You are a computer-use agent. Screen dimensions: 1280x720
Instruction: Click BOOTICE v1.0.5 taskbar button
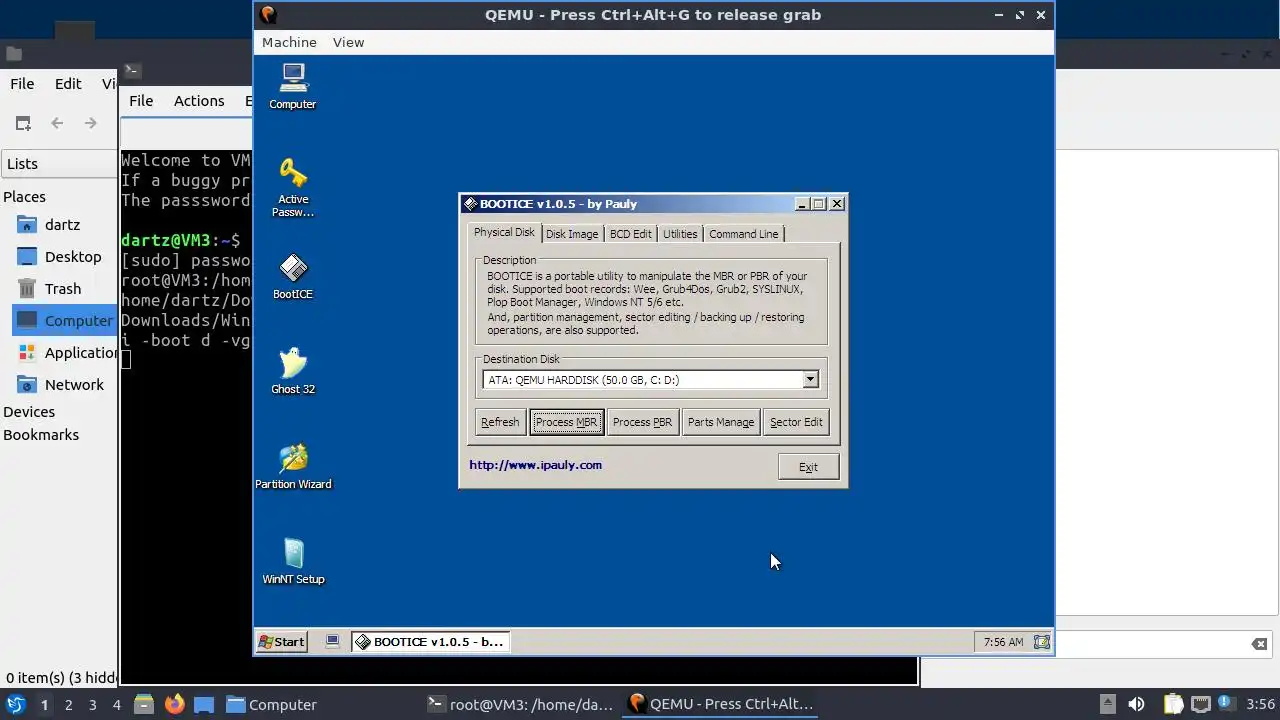point(430,642)
